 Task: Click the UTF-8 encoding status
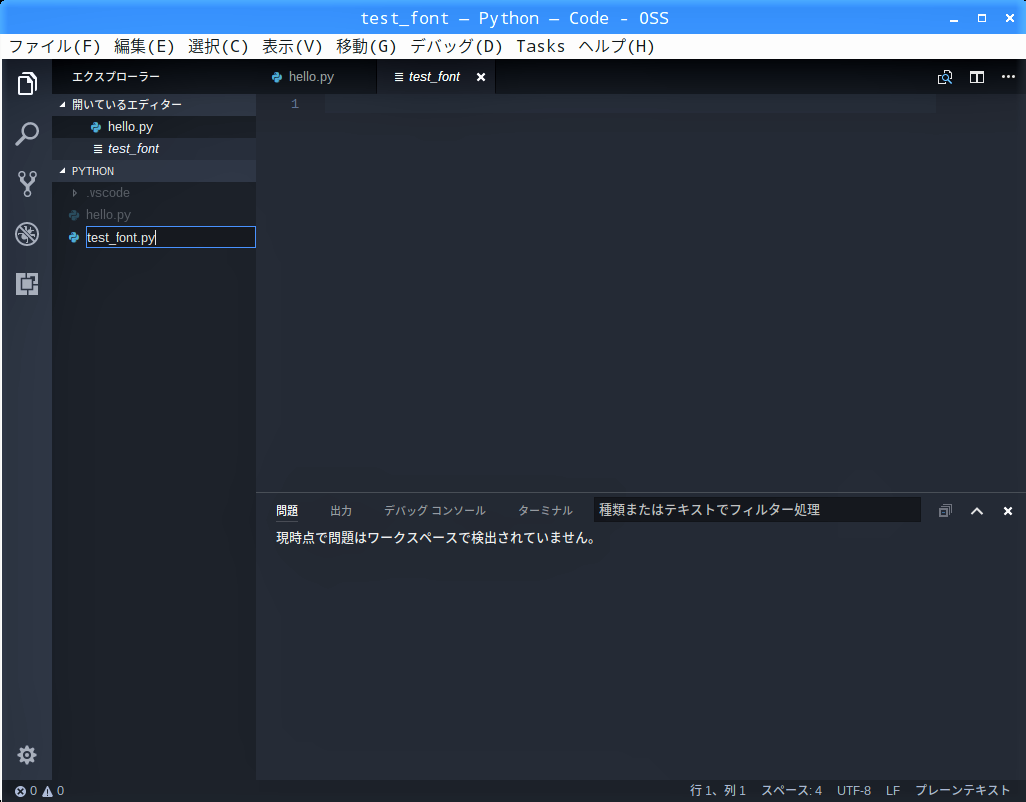(x=853, y=791)
